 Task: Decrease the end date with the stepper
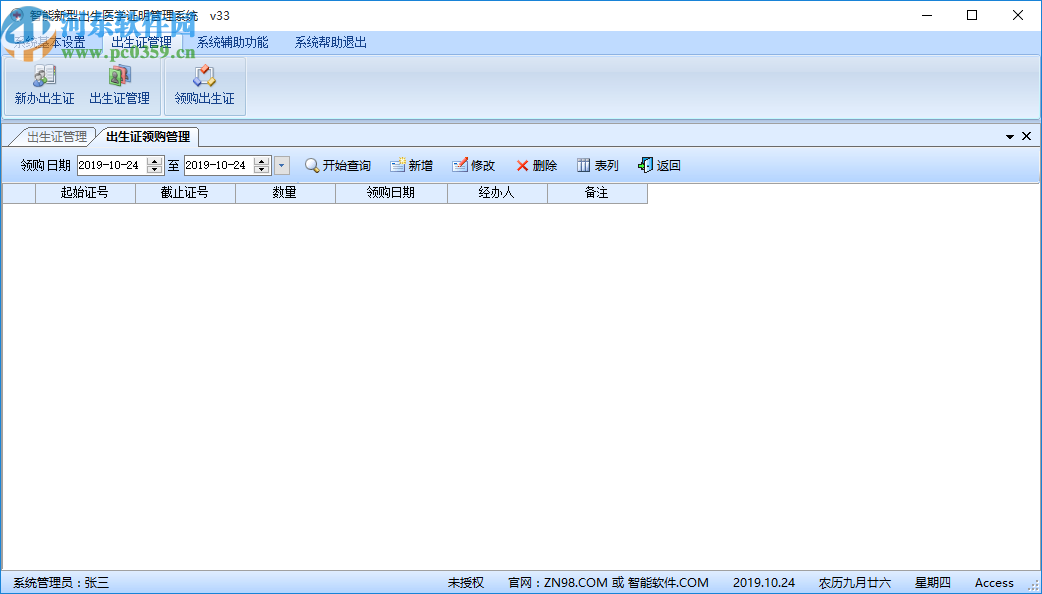[x=260, y=169]
